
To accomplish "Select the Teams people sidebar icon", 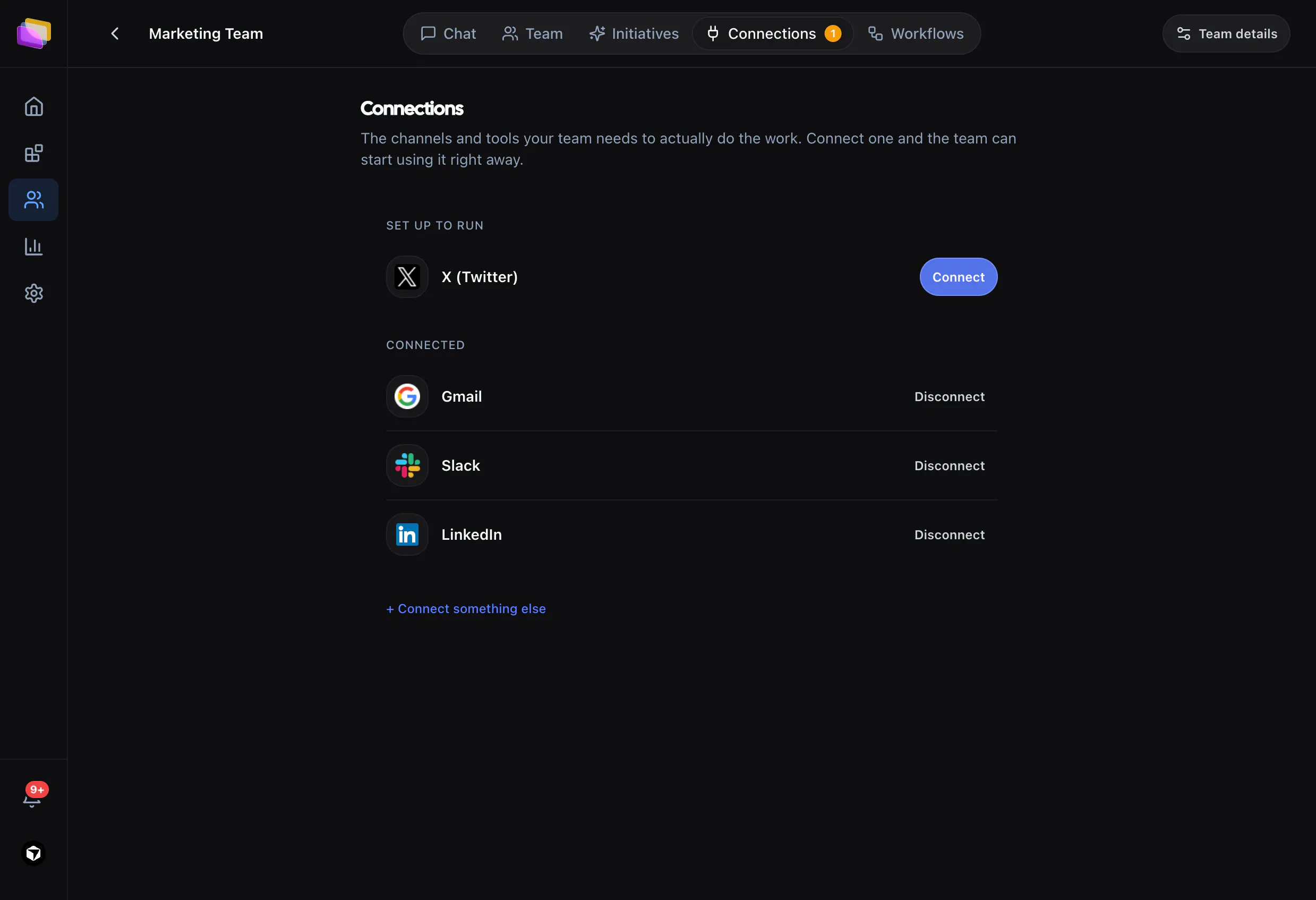I will (34, 200).
